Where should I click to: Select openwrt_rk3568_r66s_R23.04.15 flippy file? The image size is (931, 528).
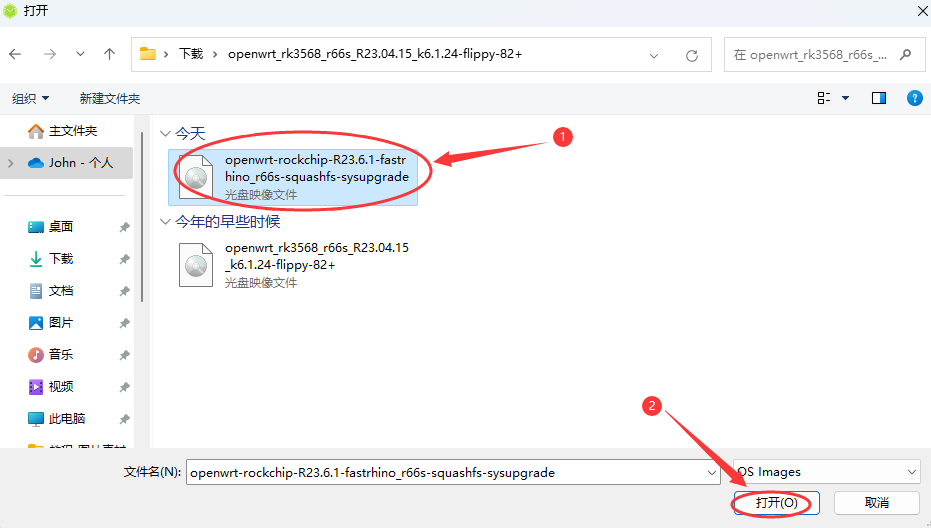coord(316,256)
